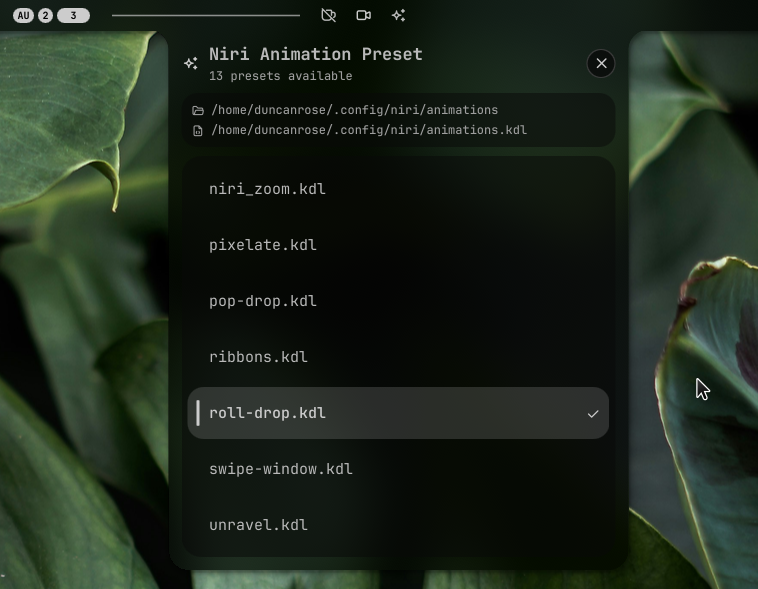Select the active roll-drop.kdl preset
Viewport: 758px width, 589px height.
(398, 413)
